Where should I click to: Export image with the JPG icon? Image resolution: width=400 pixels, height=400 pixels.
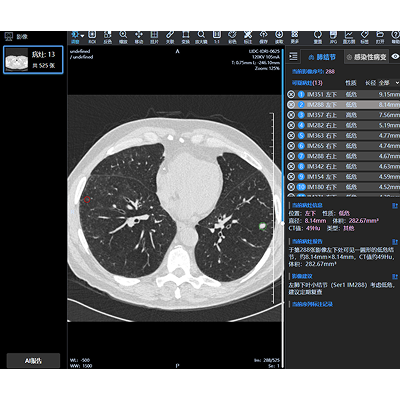click(333, 37)
